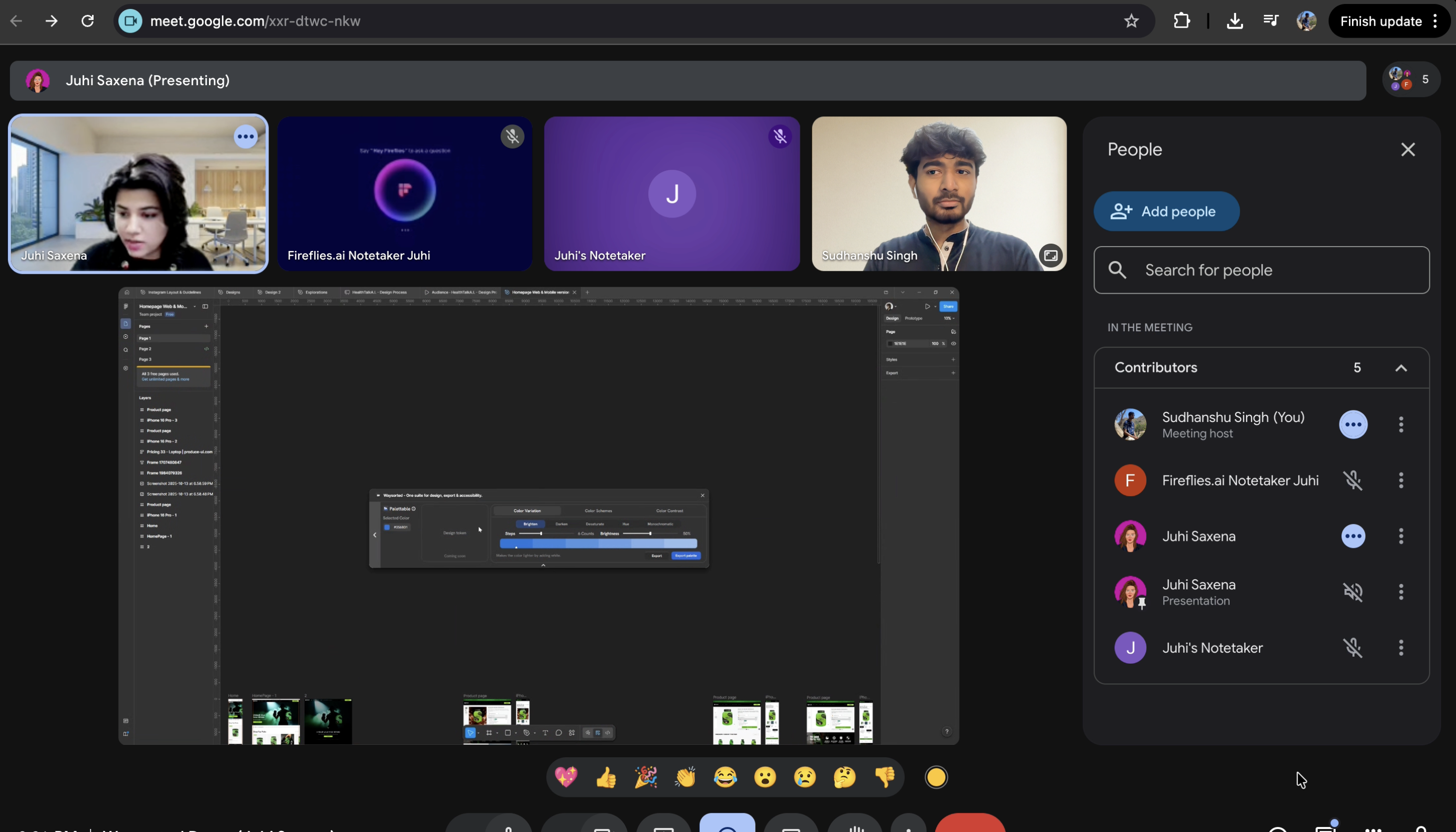Choose the Darken variation mode in plugin
Viewport: 1456px width, 832px height.
(562, 524)
